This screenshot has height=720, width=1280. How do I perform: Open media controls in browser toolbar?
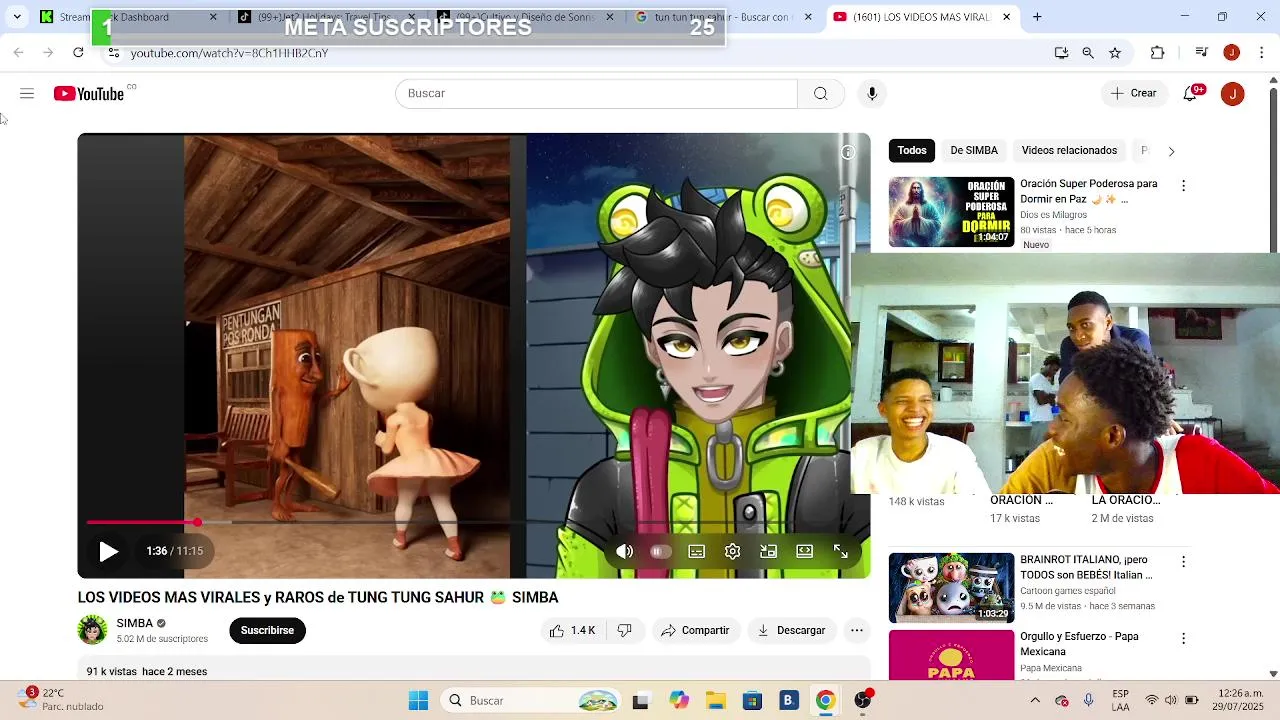pos(1202,53)
